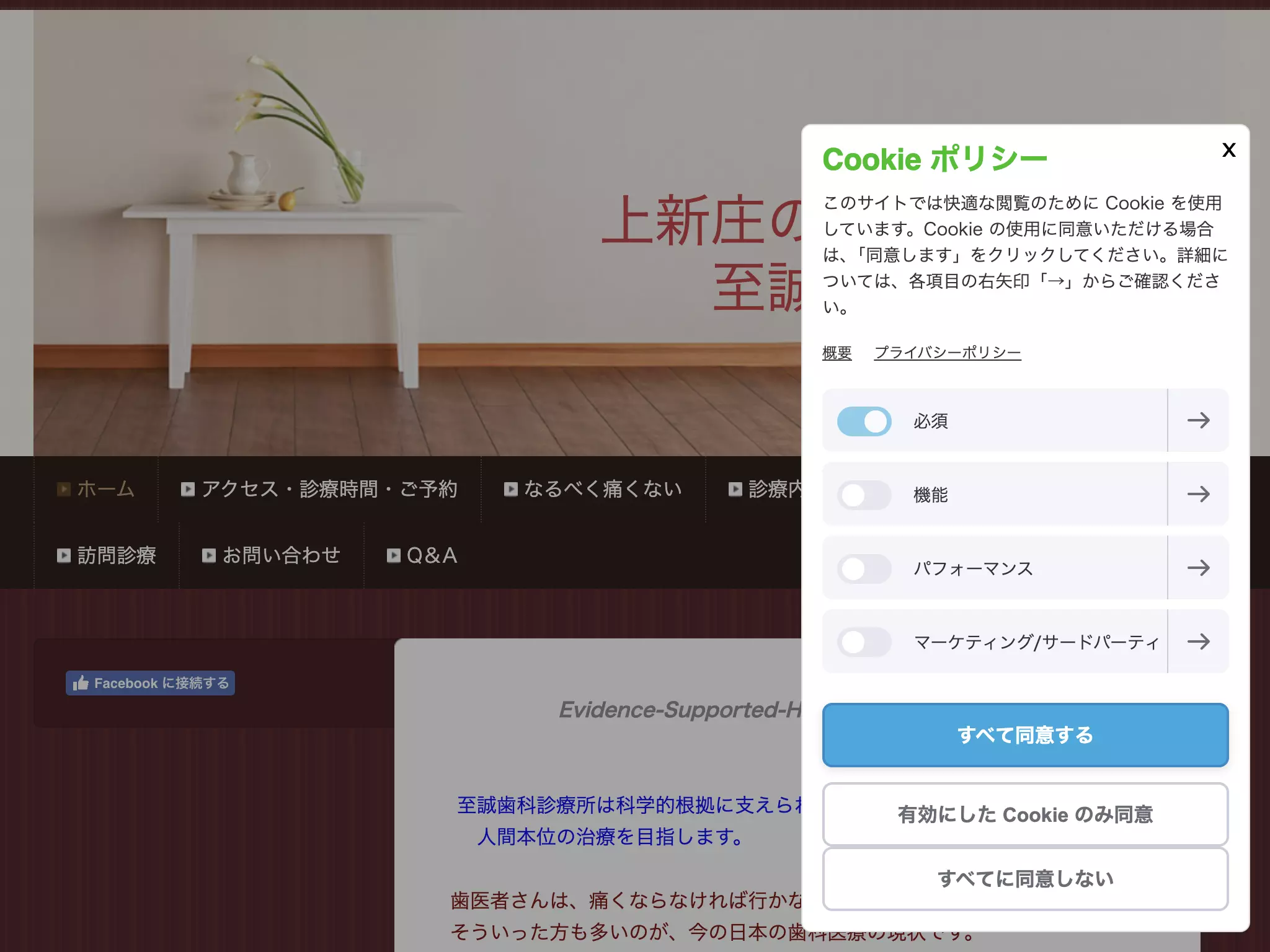Enable the マーケティング/サードパーティ cookie switch
The height and width of the screenshot is (952, 1270).
[x=864, y=642]
